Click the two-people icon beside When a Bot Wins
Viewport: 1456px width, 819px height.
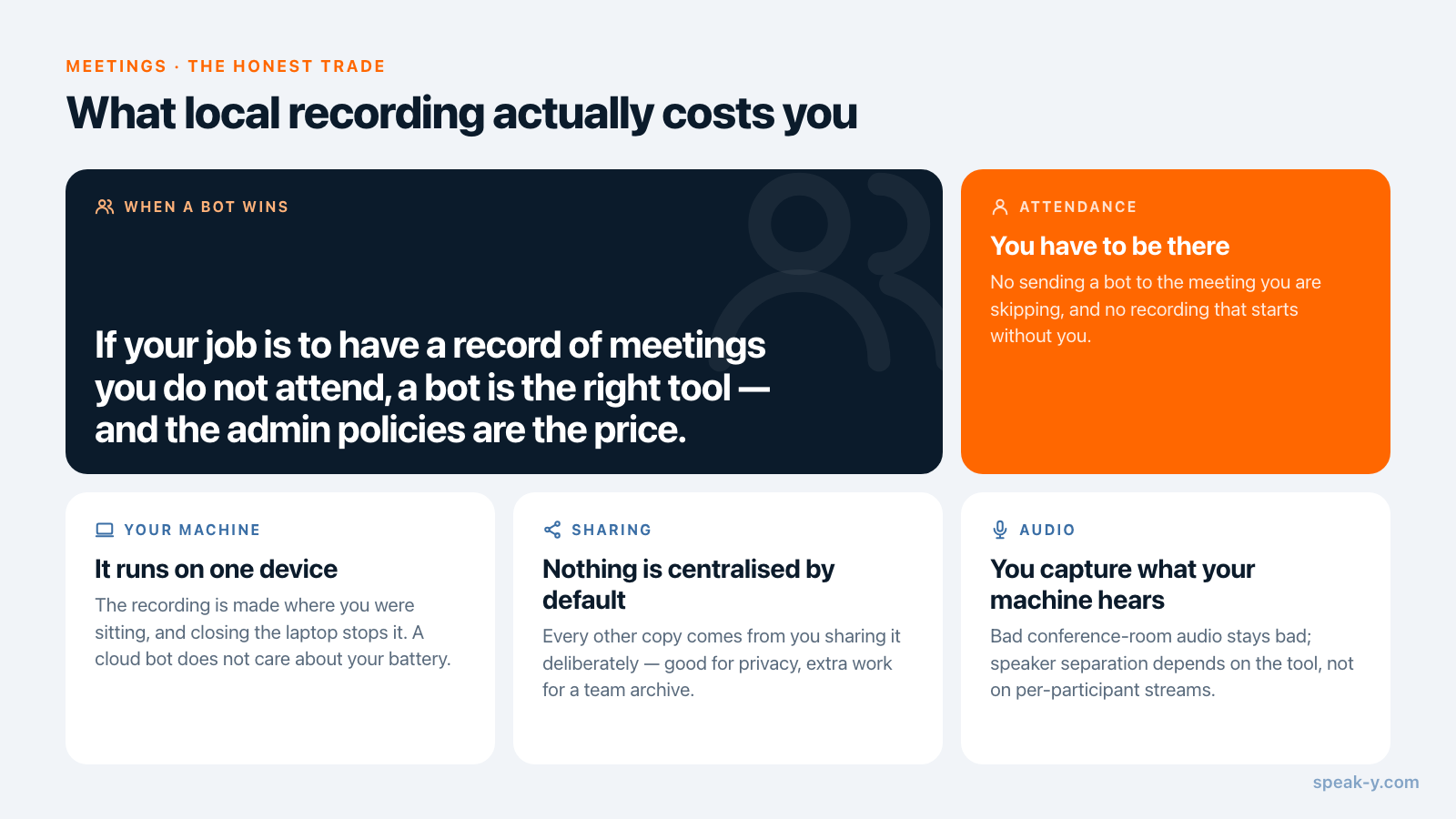pos(105,207)
